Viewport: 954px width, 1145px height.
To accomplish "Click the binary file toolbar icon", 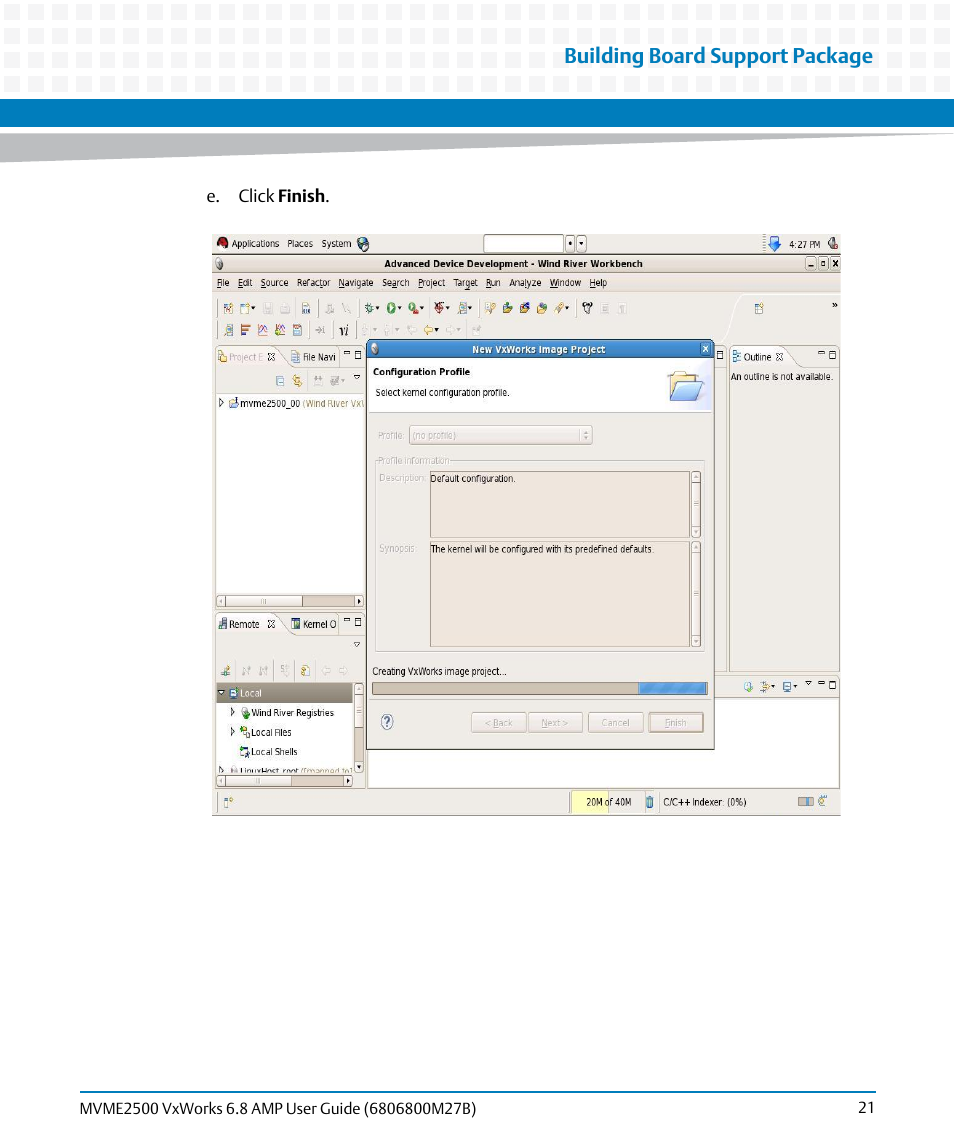I will click(306, 308).
